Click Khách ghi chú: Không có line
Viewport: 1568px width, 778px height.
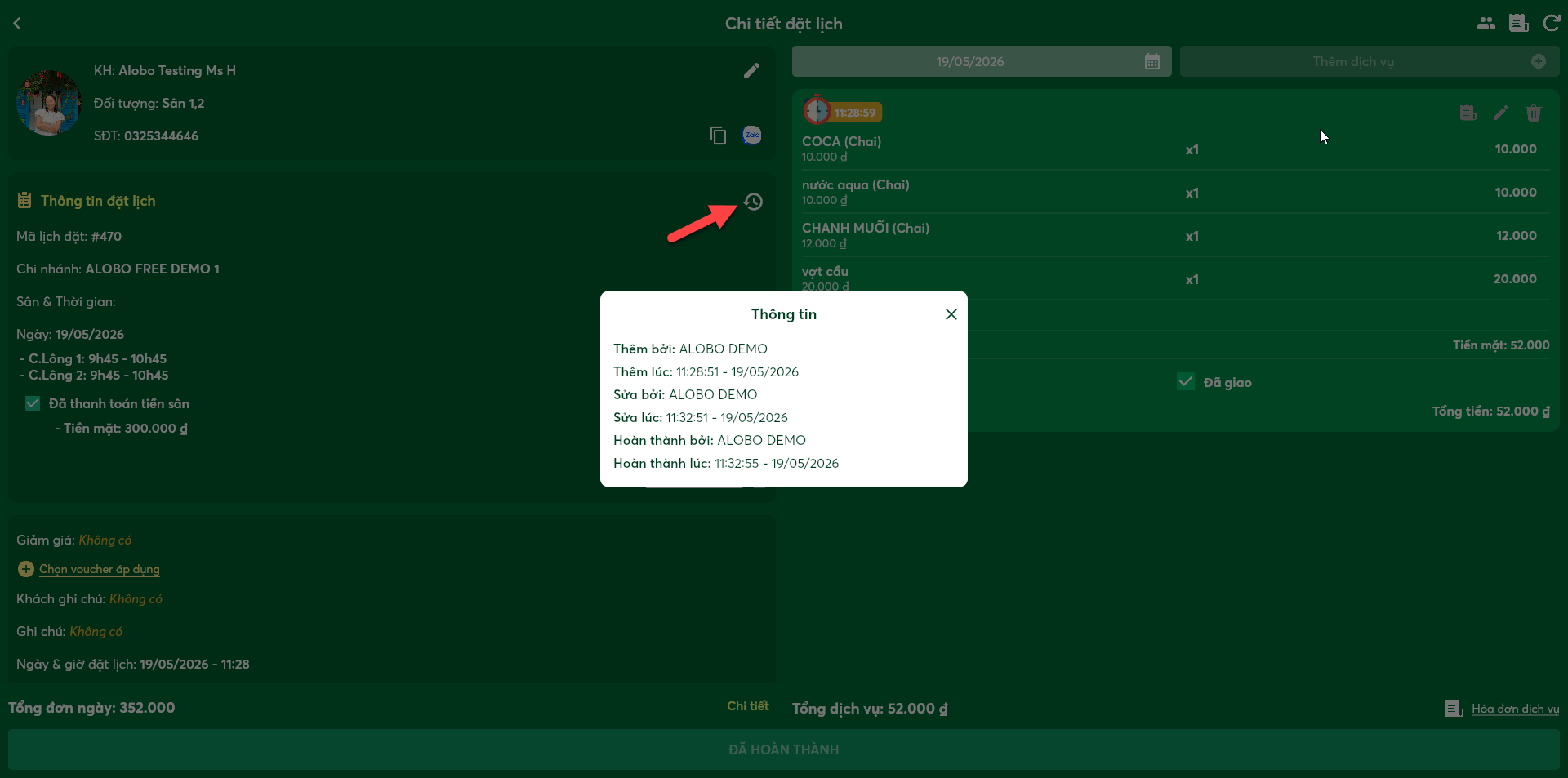89,598
